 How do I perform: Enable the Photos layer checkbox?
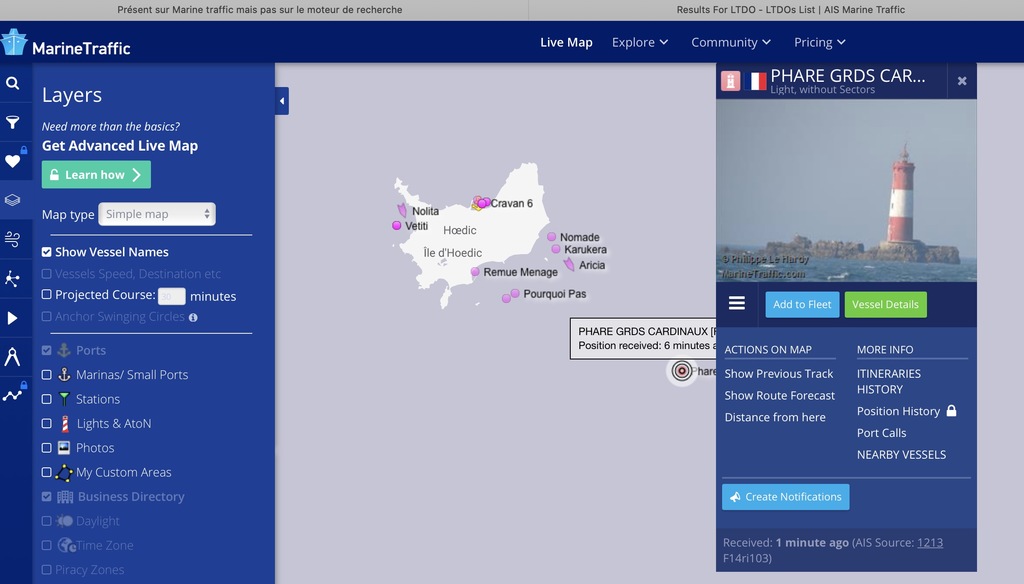(x=46, y=448)
